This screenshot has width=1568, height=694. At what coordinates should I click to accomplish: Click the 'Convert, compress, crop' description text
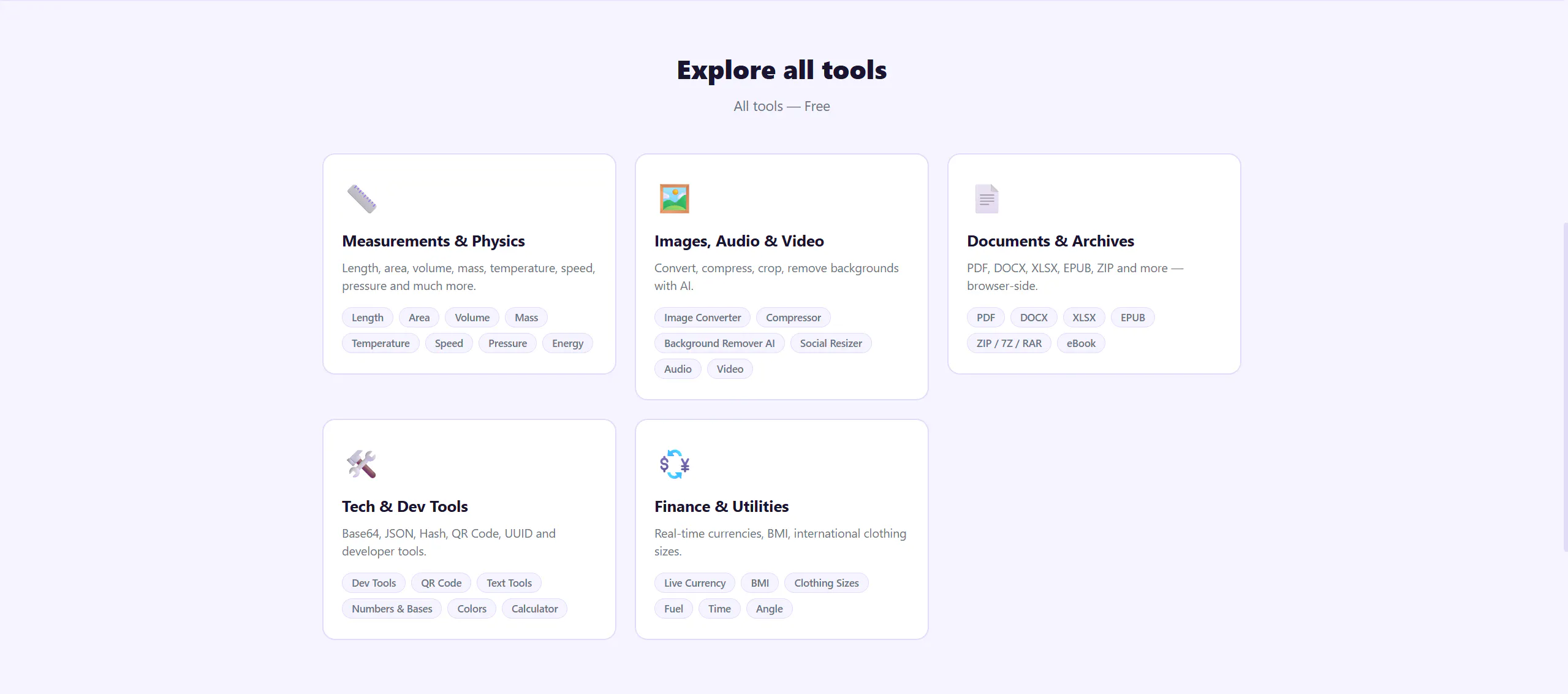776,277
